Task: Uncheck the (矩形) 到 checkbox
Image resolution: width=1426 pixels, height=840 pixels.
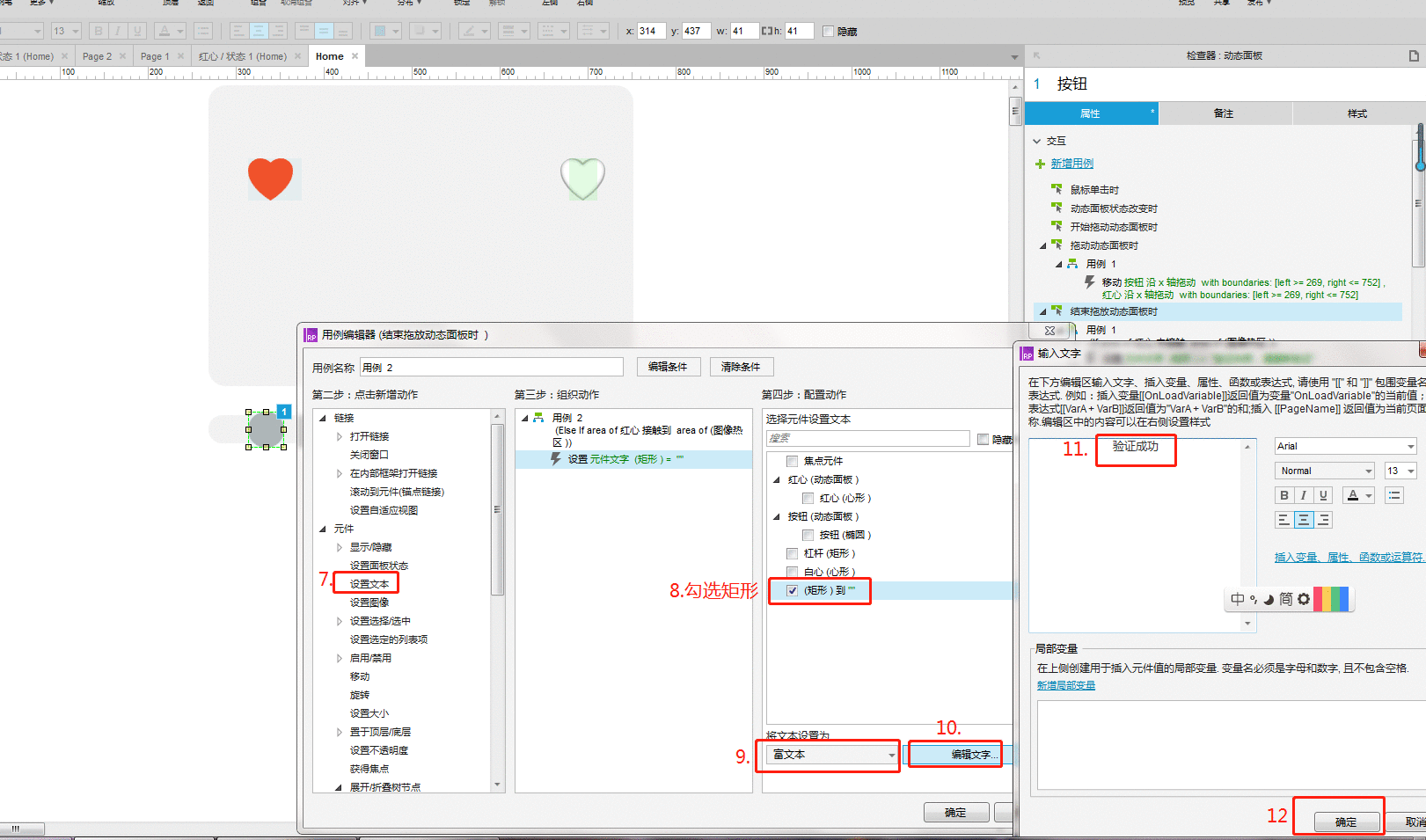Action: click(x=792, y=590)
